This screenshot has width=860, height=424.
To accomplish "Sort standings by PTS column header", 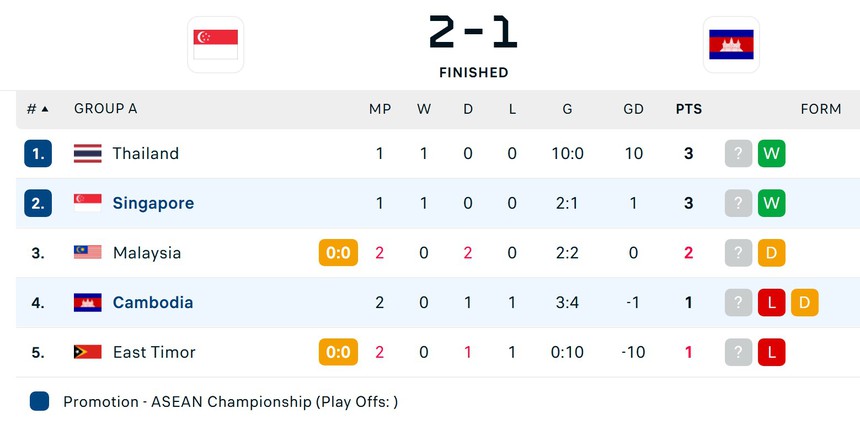I will point(688,109).
